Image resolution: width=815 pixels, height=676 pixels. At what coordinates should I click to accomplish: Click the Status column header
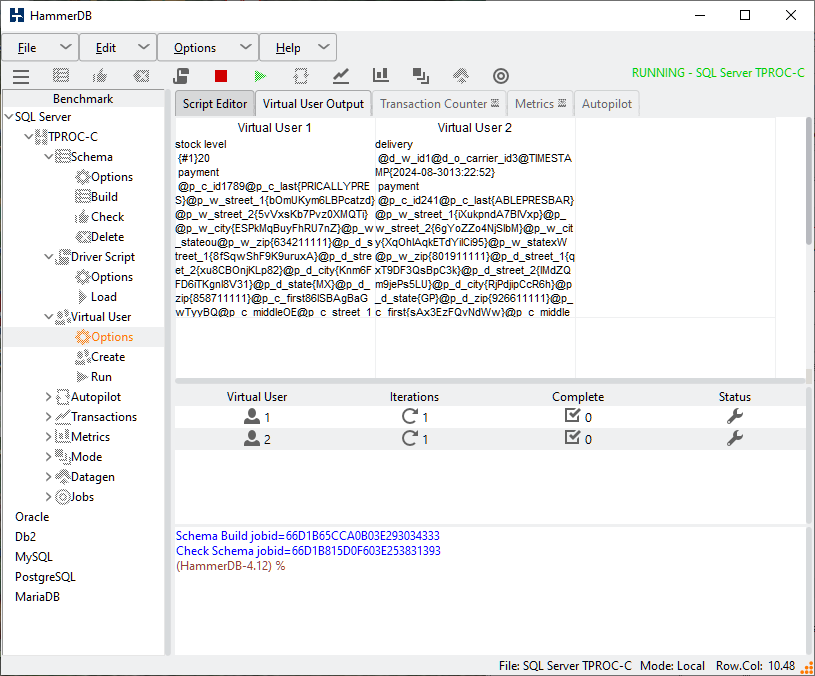(735, 397)
